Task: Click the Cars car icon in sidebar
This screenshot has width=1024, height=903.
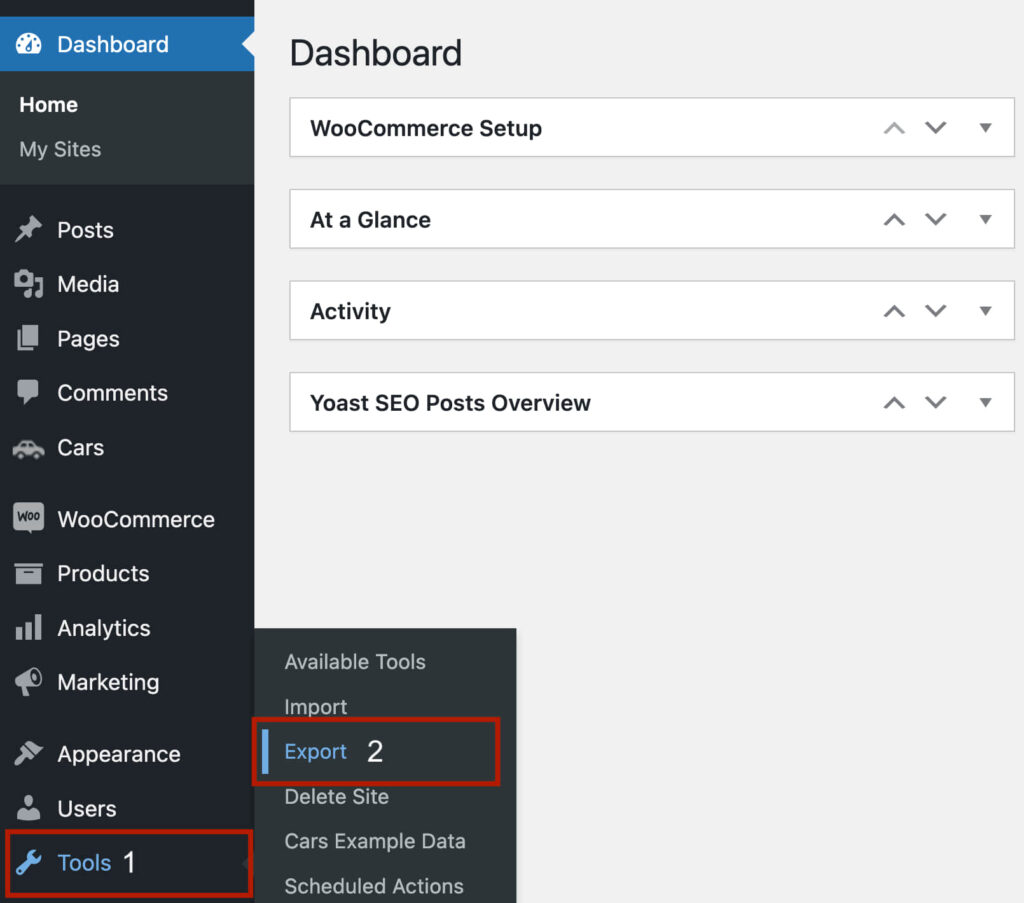Action: tap(29, 448)
